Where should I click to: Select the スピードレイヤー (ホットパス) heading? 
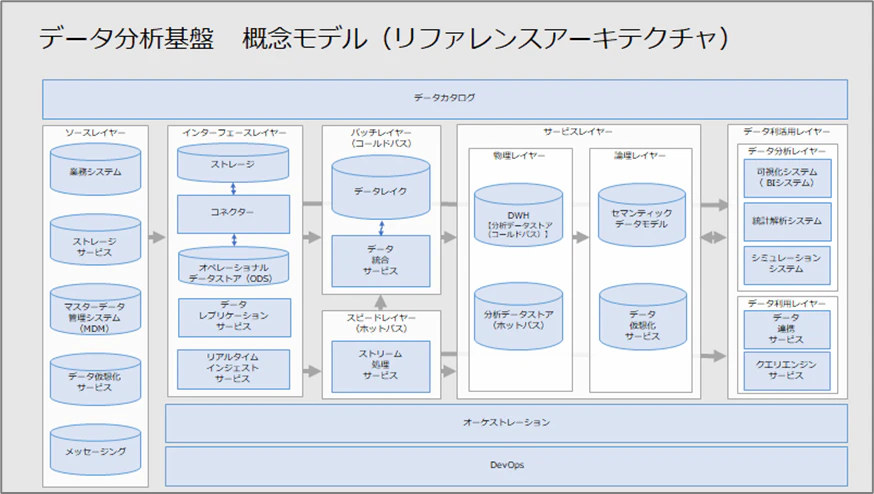tap(381, 323)
